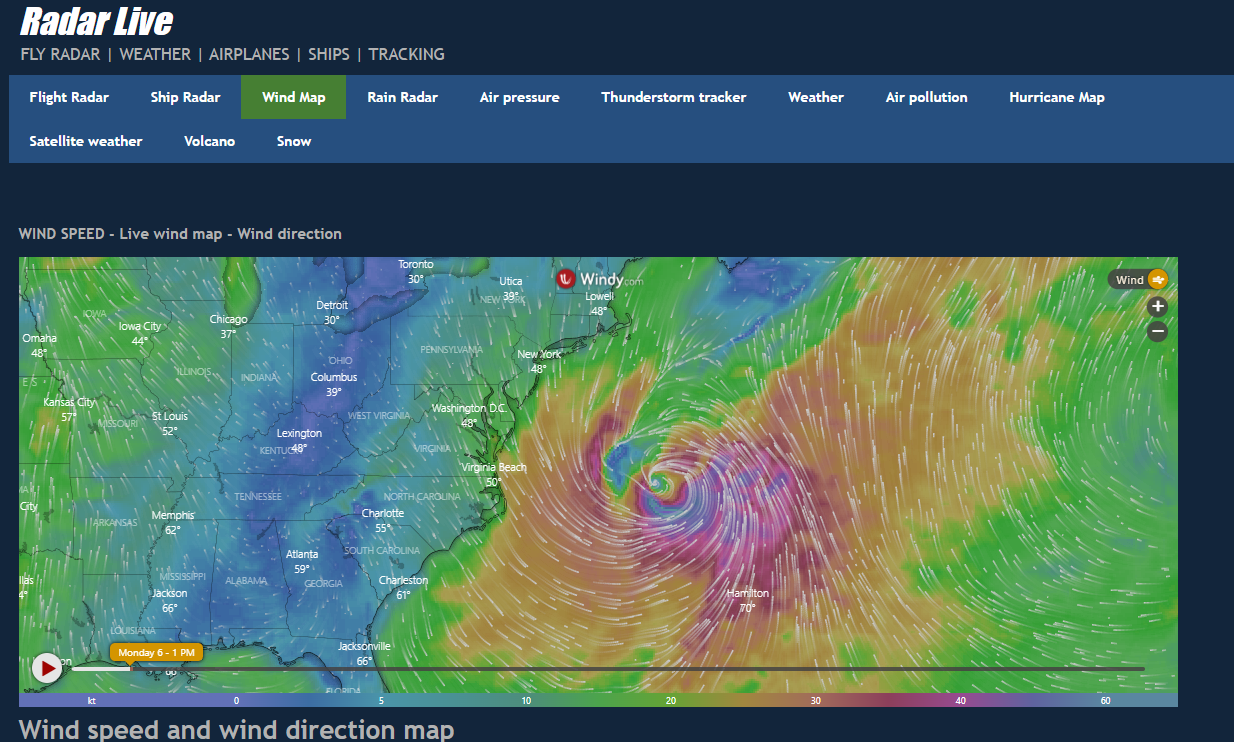Click the Chicago 37° city label
The image size is (1234, 742).
[228, 326]
